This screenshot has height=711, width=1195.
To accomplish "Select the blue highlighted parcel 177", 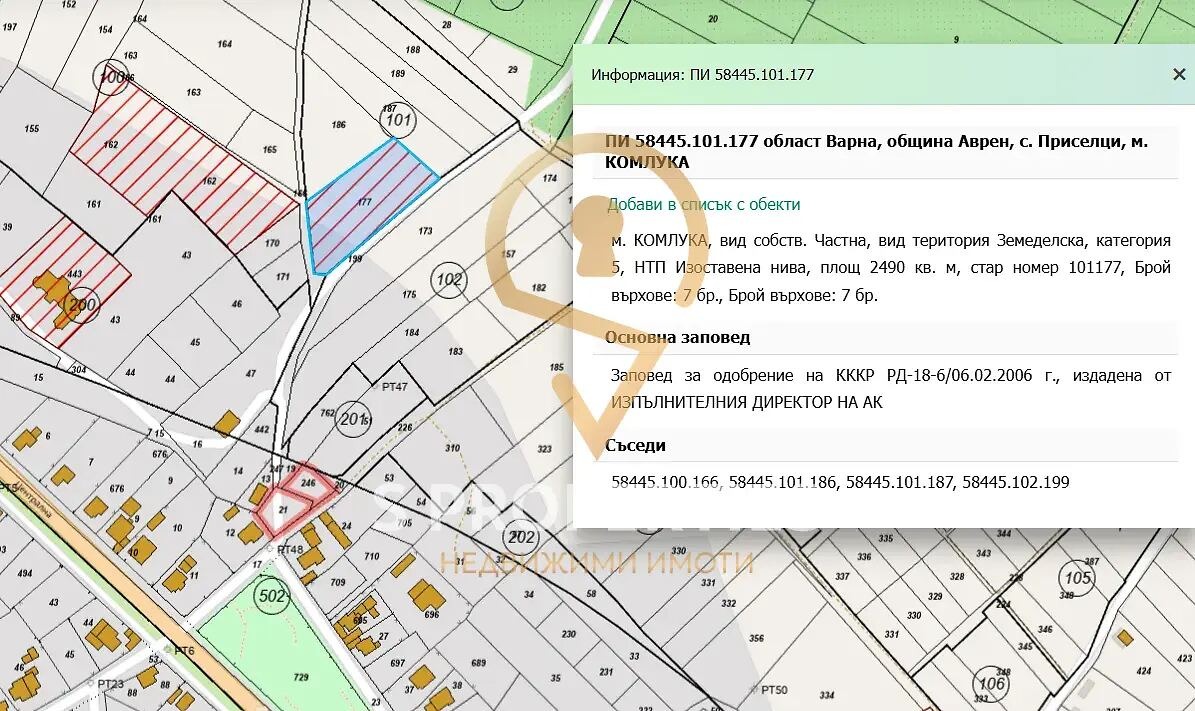I will click(x=370, y=205).
